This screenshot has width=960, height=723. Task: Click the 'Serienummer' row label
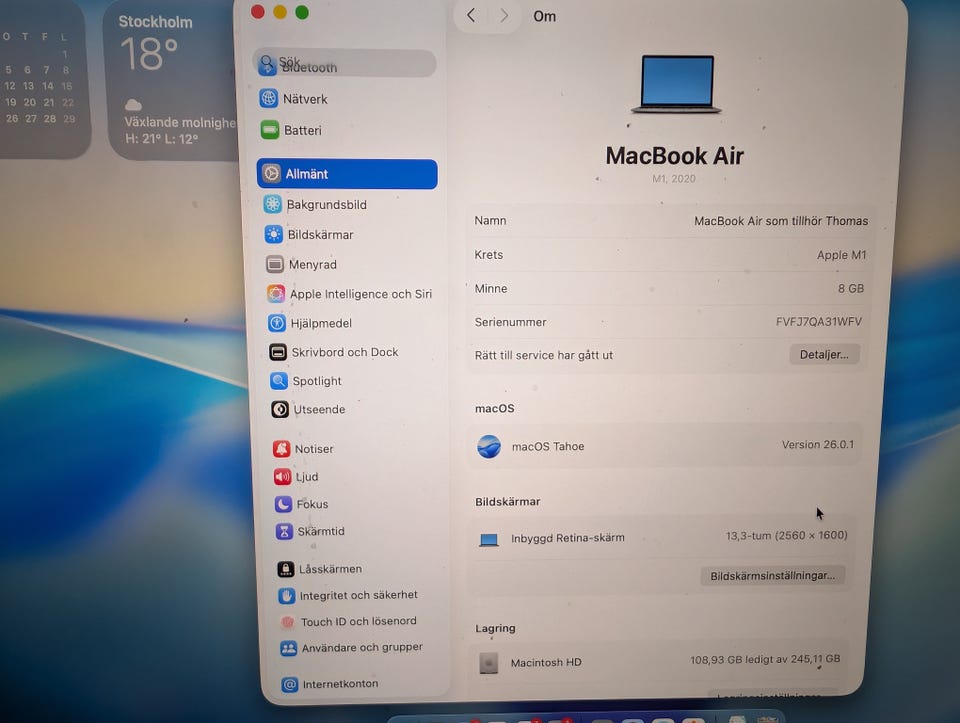510,322
